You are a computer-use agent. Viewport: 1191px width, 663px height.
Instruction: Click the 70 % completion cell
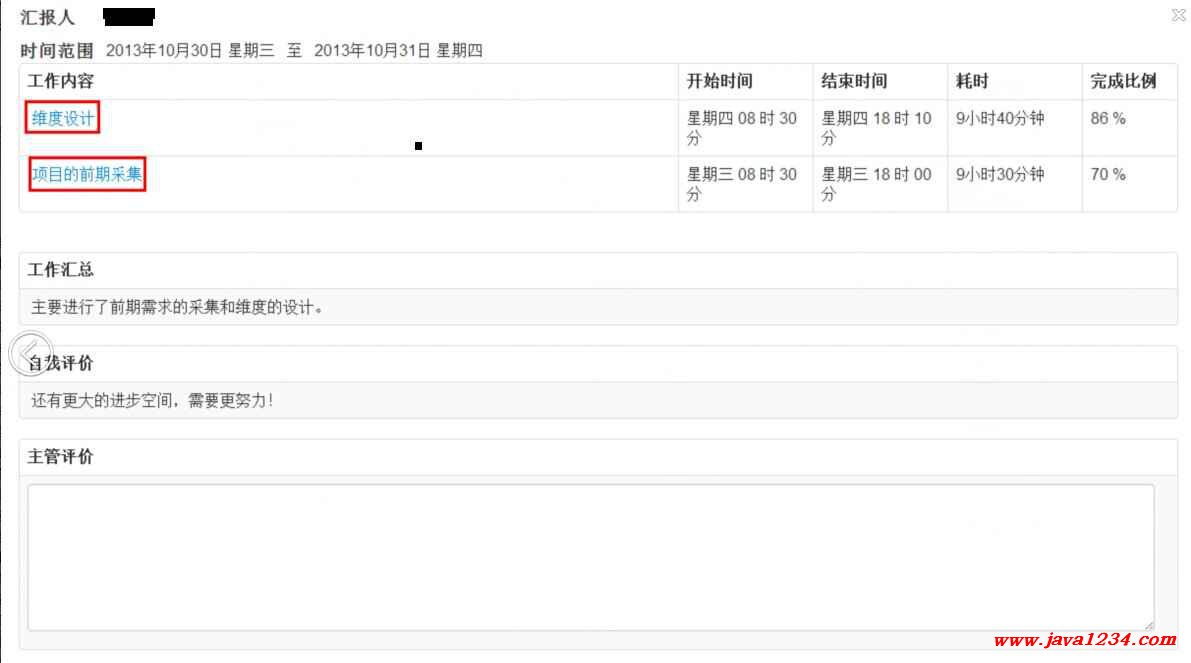click(x=1107, y=175)
